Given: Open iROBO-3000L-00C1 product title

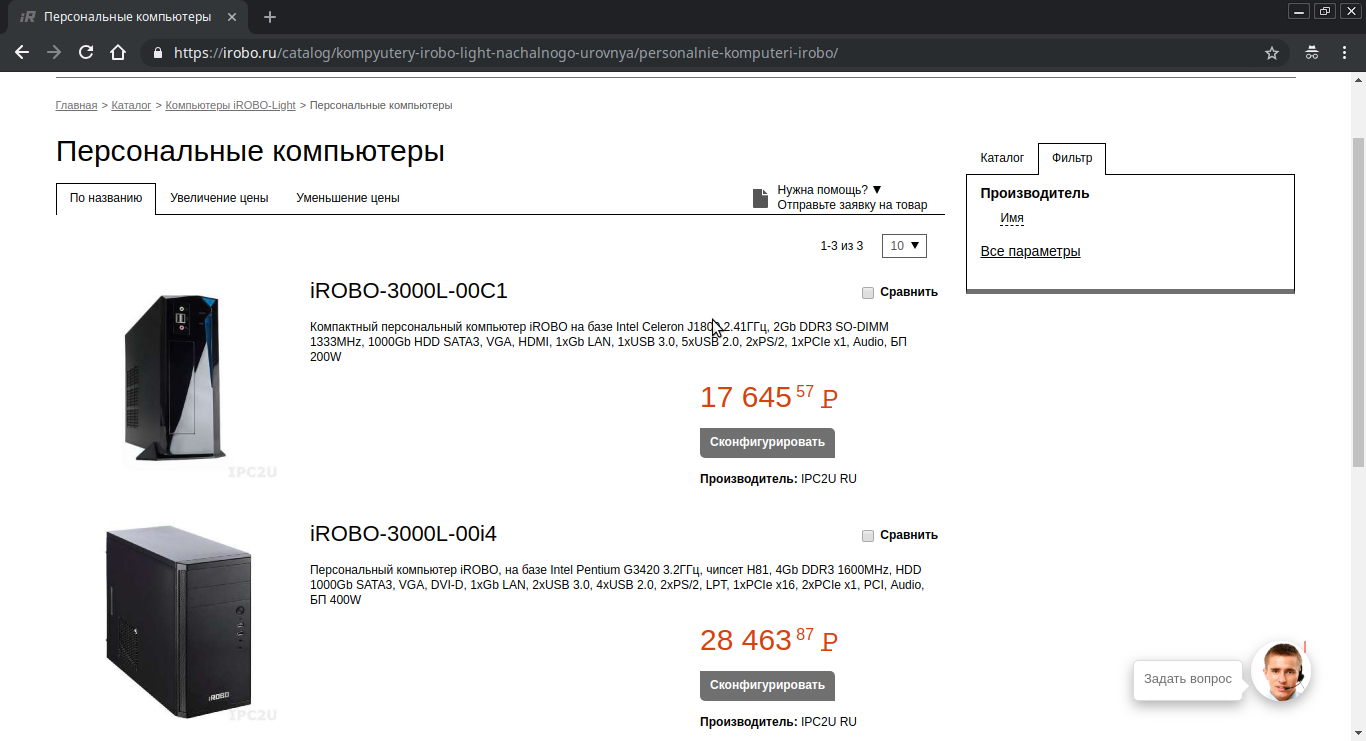Looking at the screenshot, I should [409, 291].
